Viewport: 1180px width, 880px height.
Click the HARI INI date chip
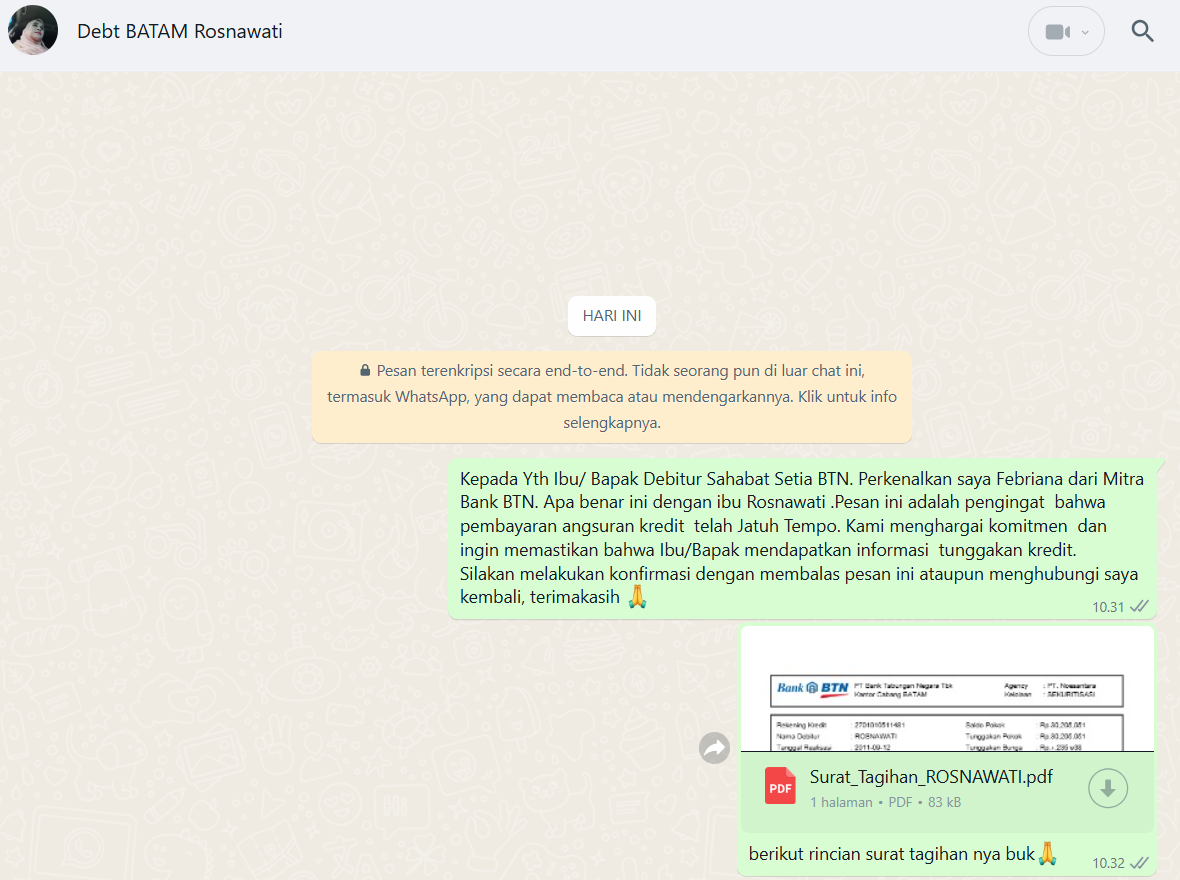[x=611, y=316]
